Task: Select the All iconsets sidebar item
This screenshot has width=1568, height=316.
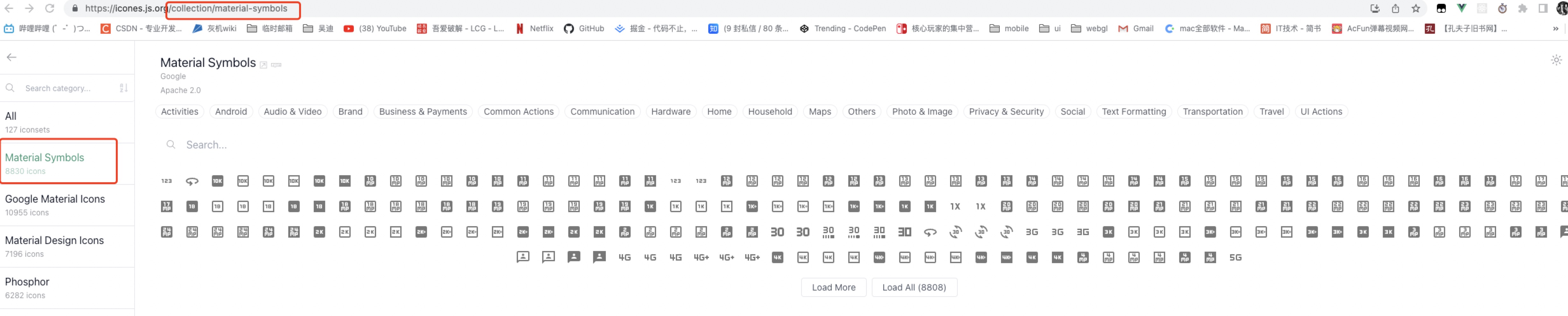Action: point(67,122)
